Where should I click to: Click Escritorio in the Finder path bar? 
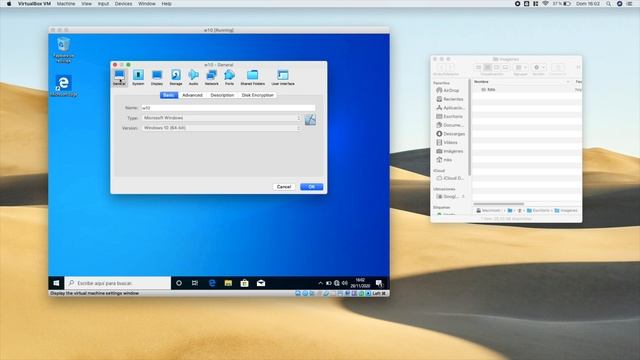click(x=538, y=211)
